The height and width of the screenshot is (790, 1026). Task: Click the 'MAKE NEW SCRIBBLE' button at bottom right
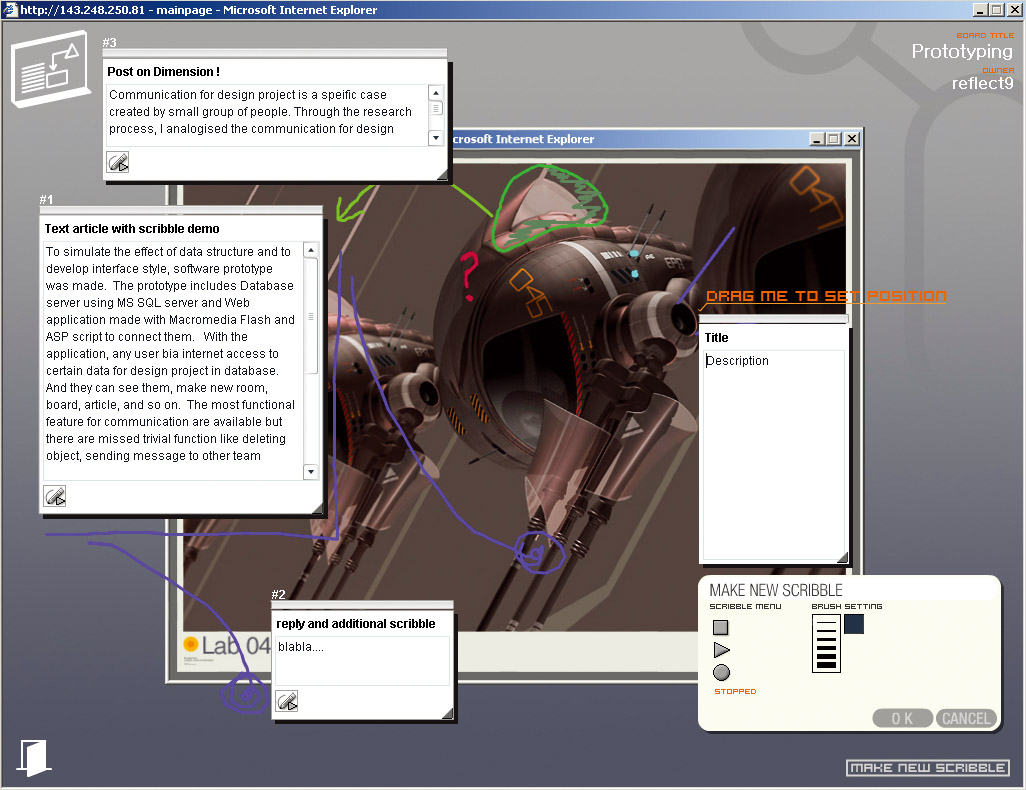click(x=928, y=768)
